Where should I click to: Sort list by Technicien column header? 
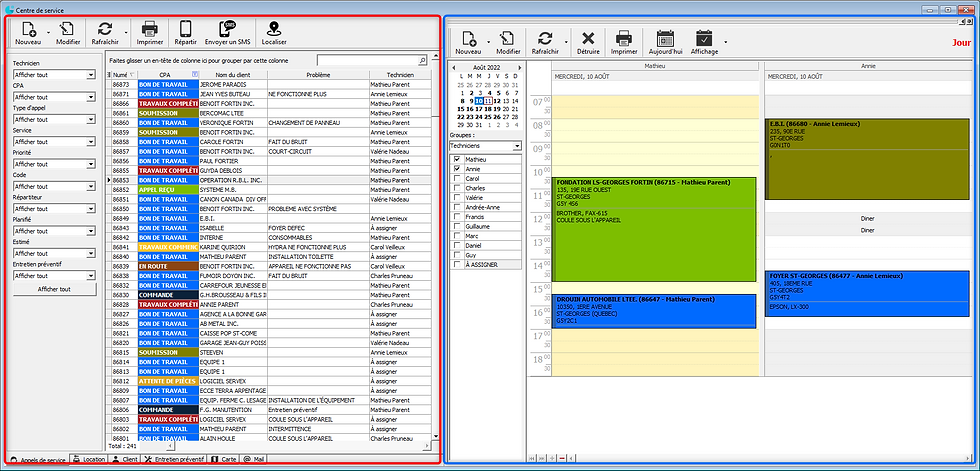point(400,75)
